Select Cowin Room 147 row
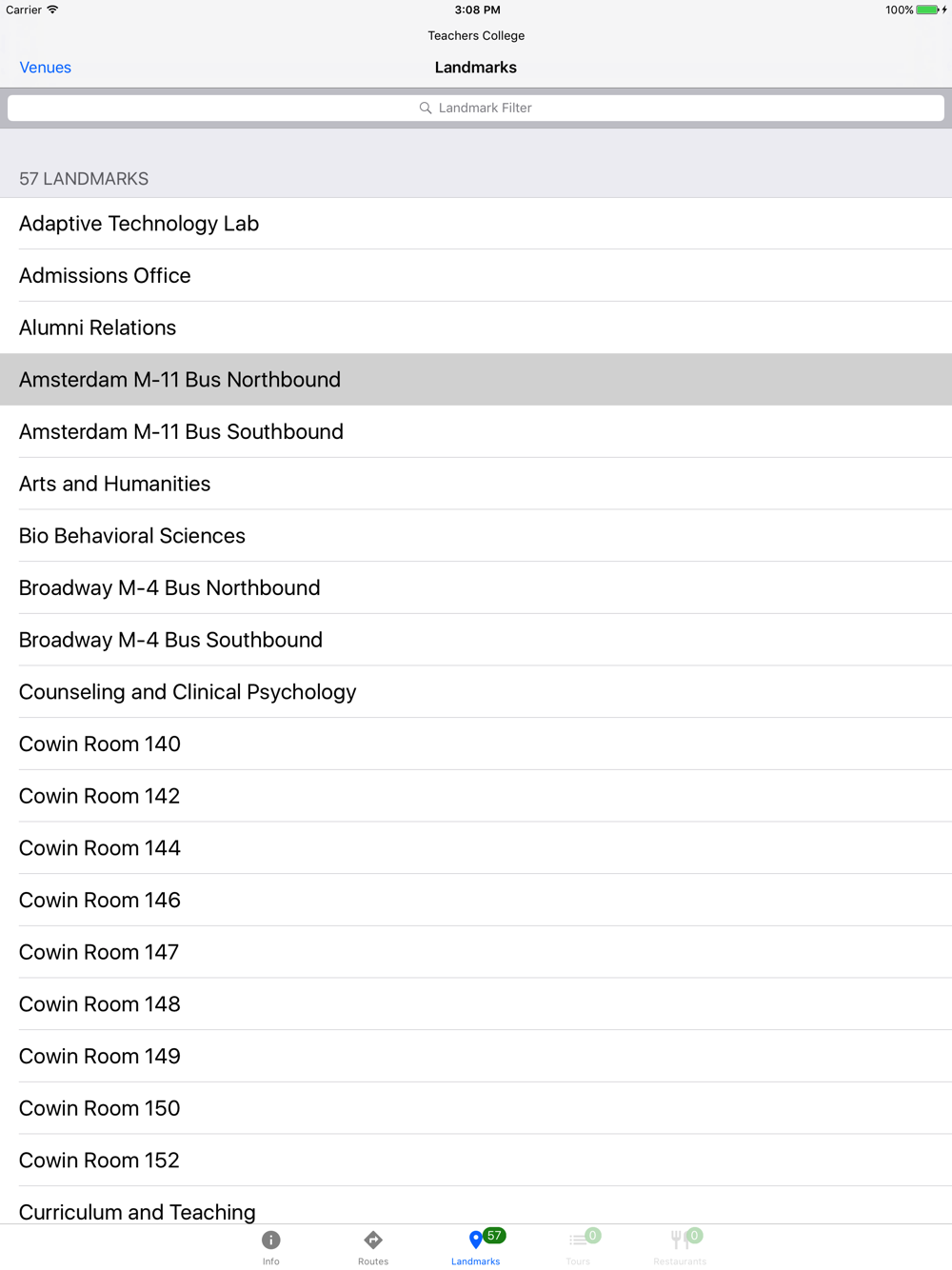952x1270 pixels. (99, 952)
